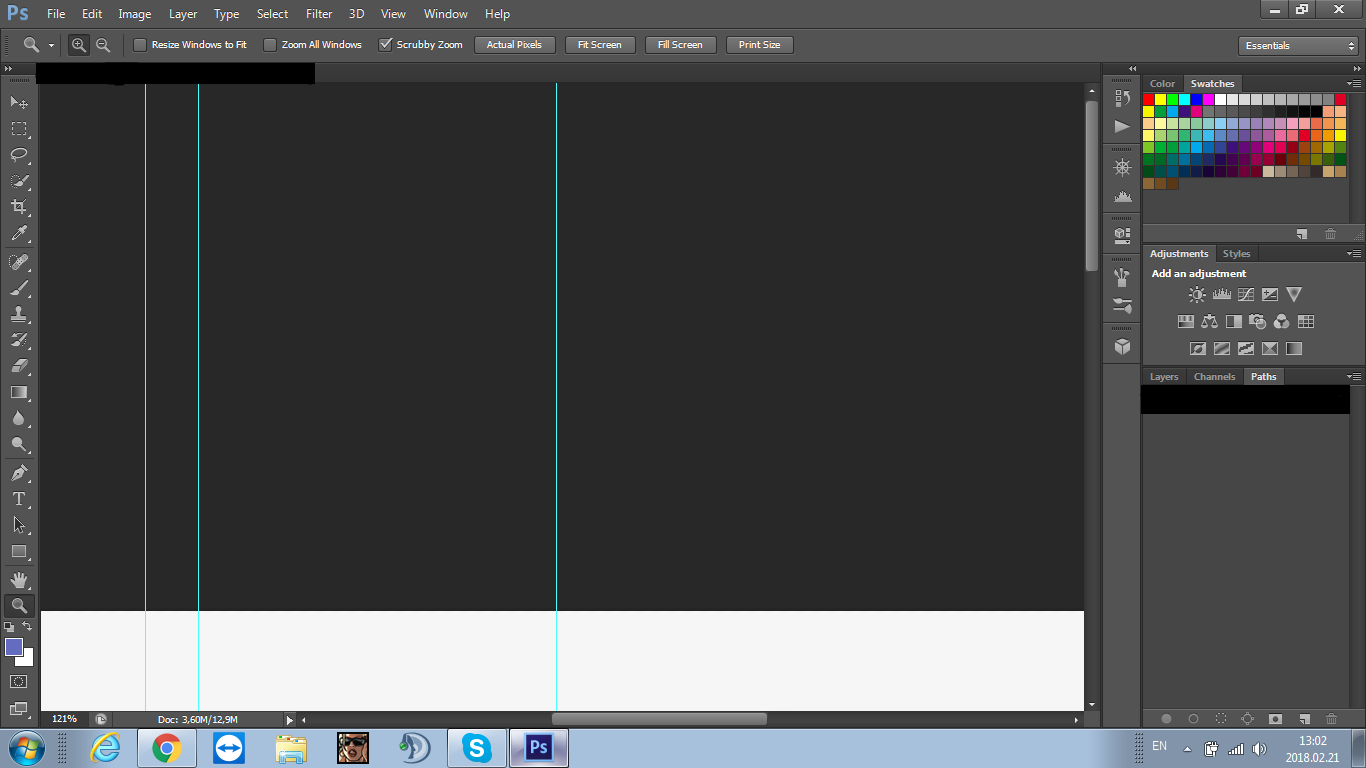This screenshot has width=1366, height=768.
Task: Select the Dodge tool
Action: (x=19, y=444)
